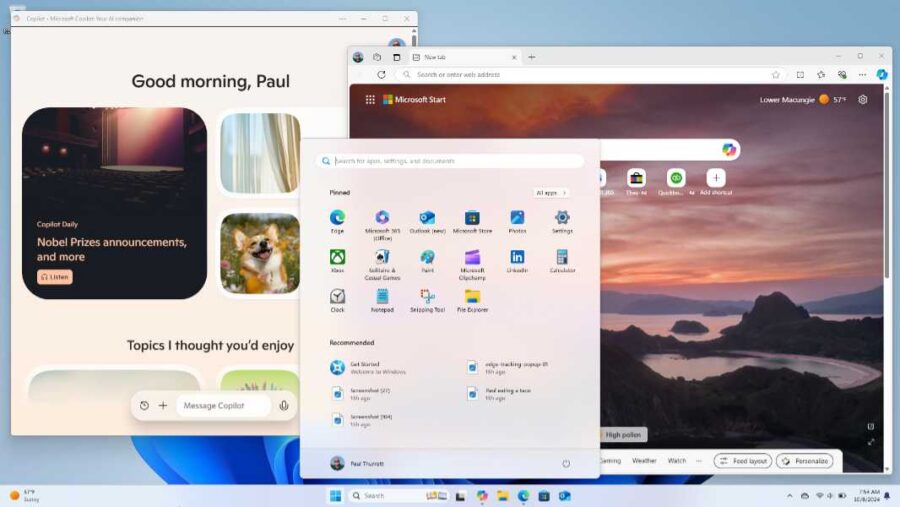900x507 pixels.
Task: Launch Notepad from pinned apps
Action: 382,300
